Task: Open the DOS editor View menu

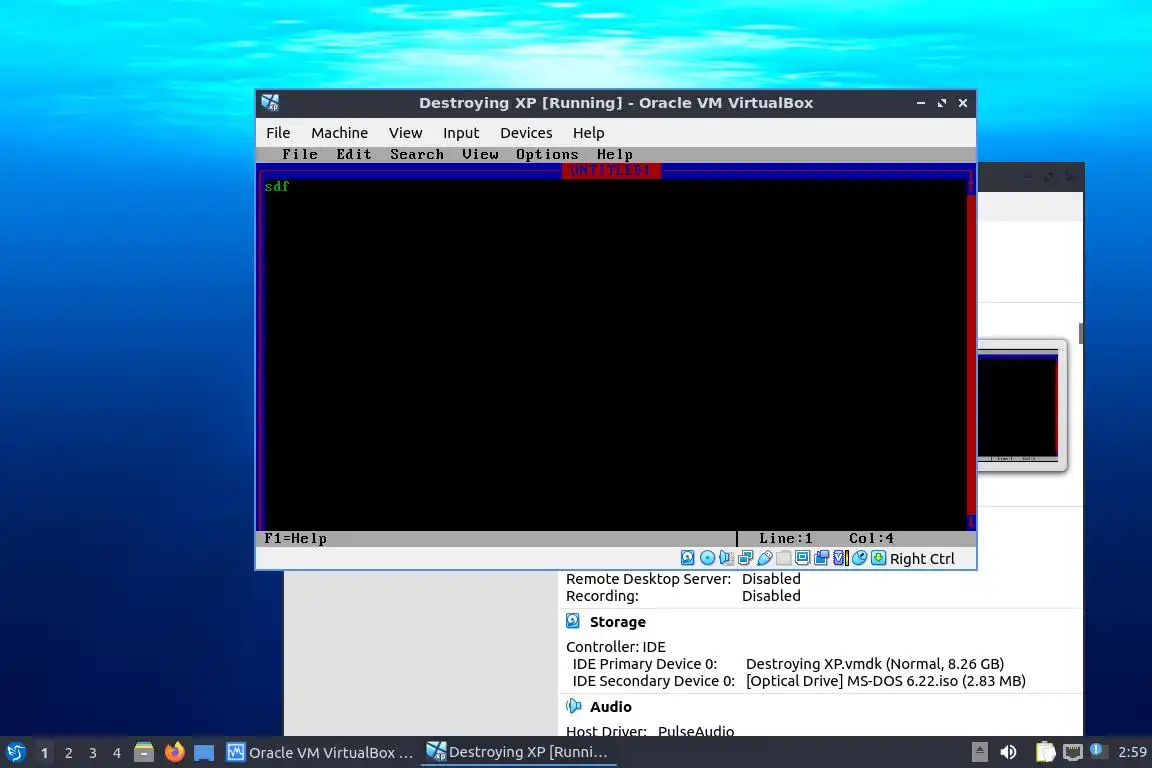Action: pyautogui.click(x=480, y=154)
